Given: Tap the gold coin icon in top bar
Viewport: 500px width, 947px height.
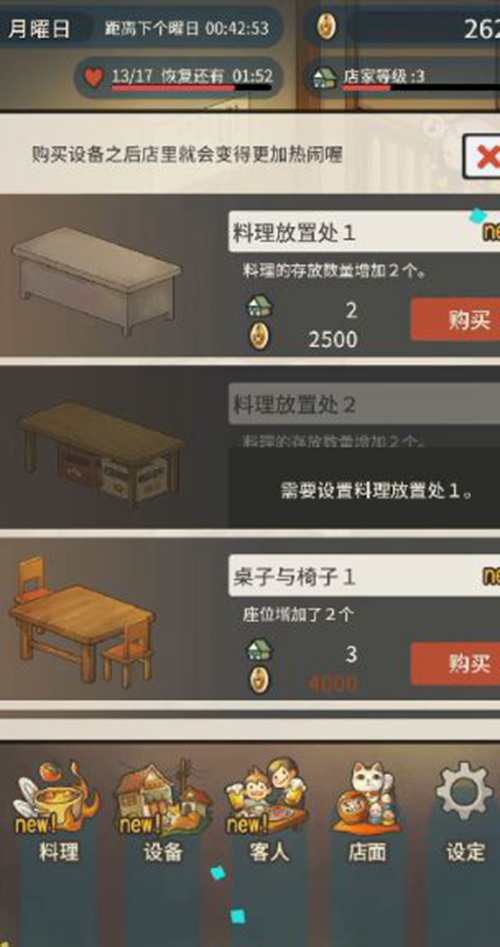Looking at the screenshot, I should click(327, 26).
